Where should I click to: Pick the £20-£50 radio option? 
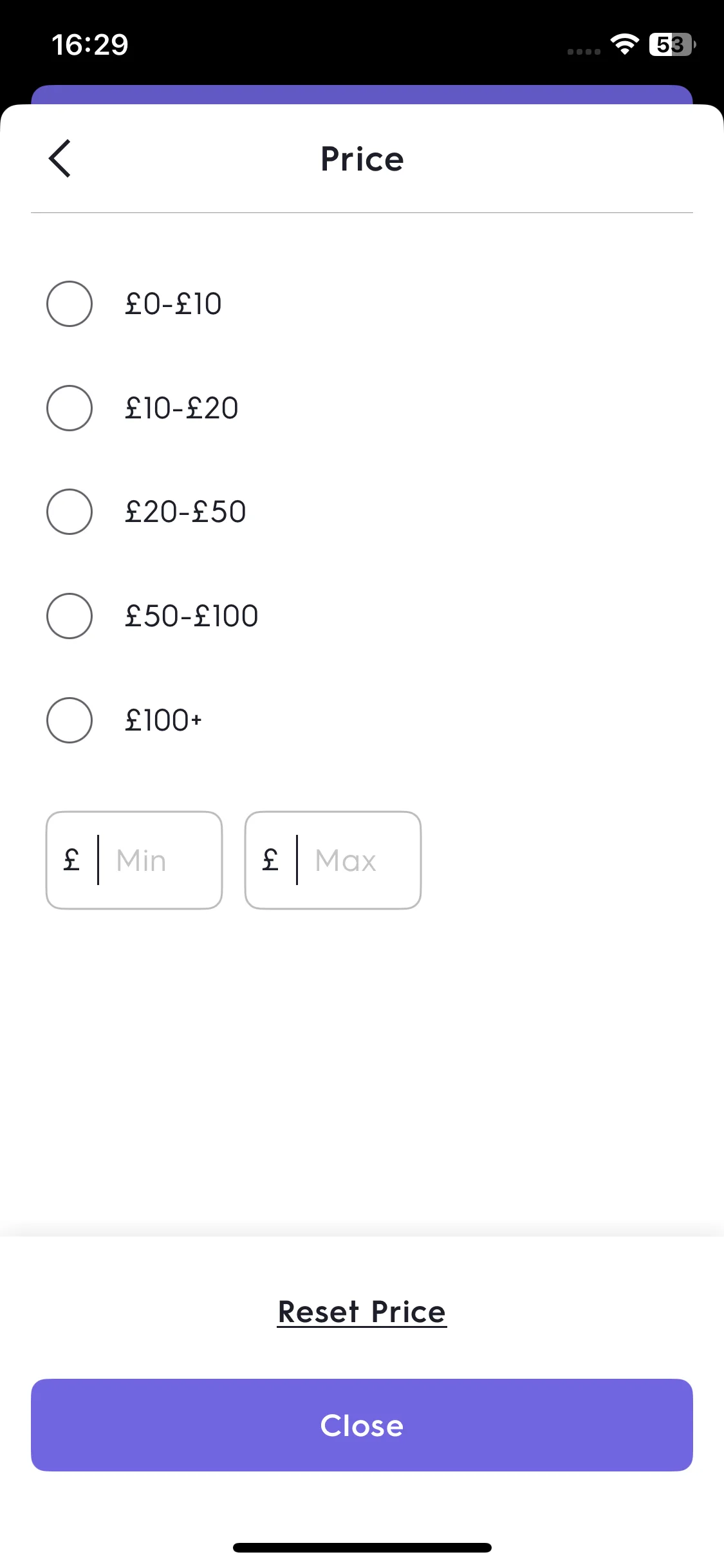[70, 512]
